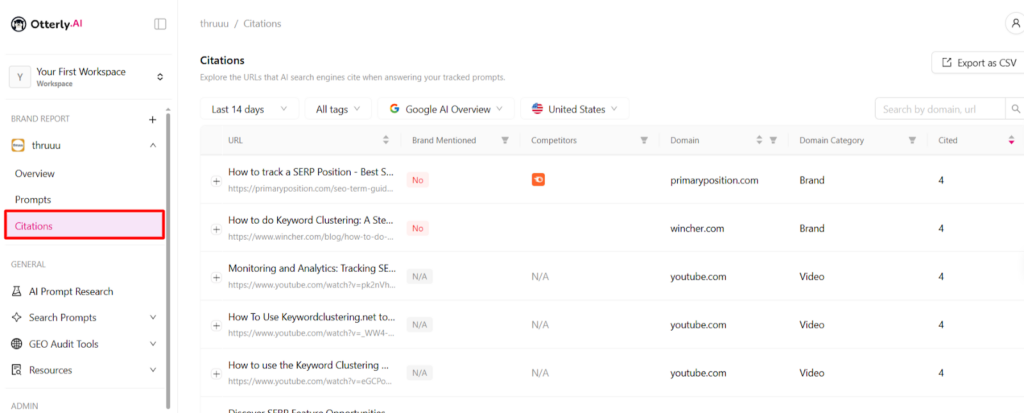The image size is (1024, 413).
Task: Click the Competitors column filter icon
Action: tap(643, 141)
